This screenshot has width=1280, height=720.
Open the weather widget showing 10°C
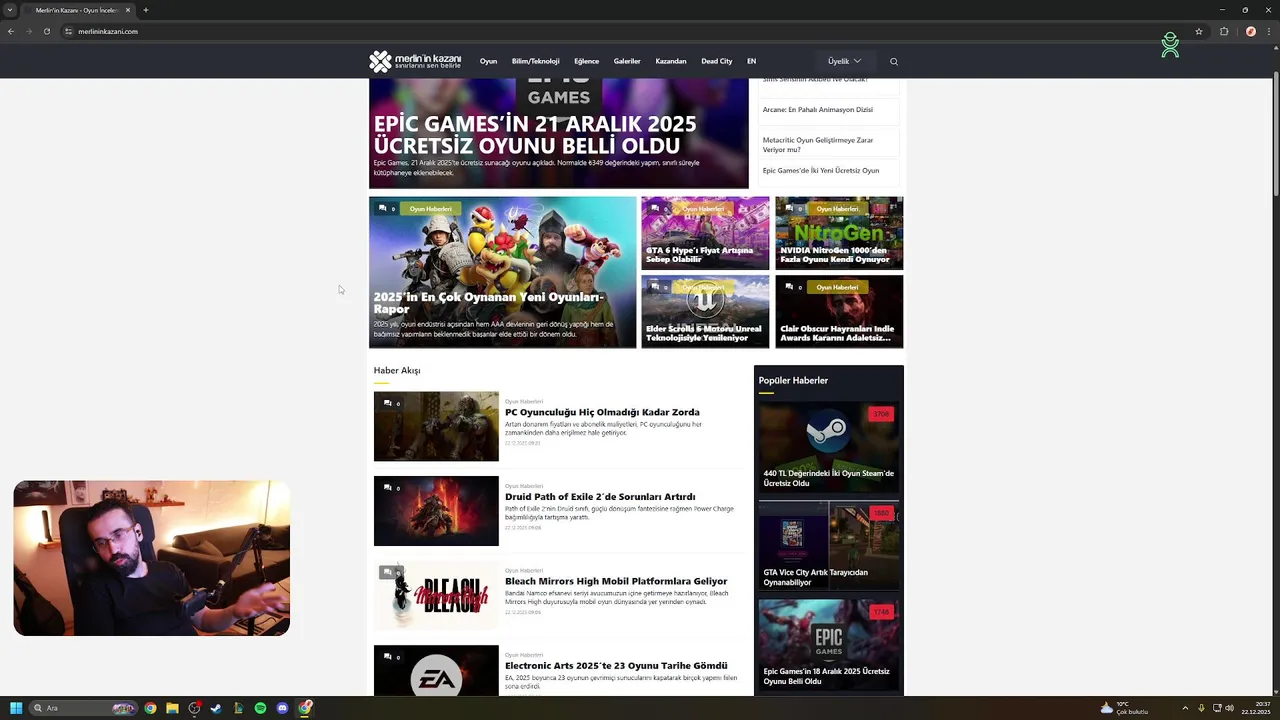1124,708
